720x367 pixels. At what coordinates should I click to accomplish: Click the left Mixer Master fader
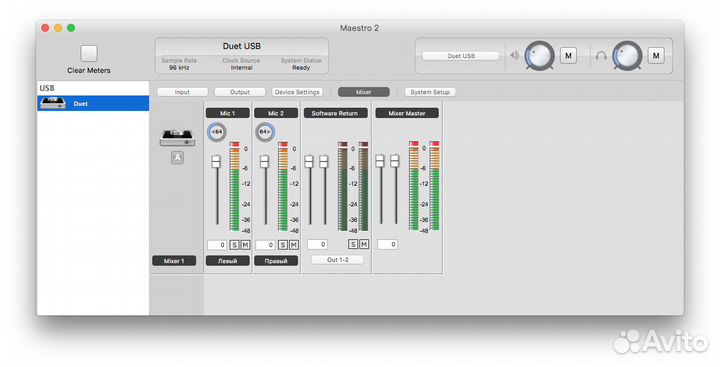tap(380, 161)
